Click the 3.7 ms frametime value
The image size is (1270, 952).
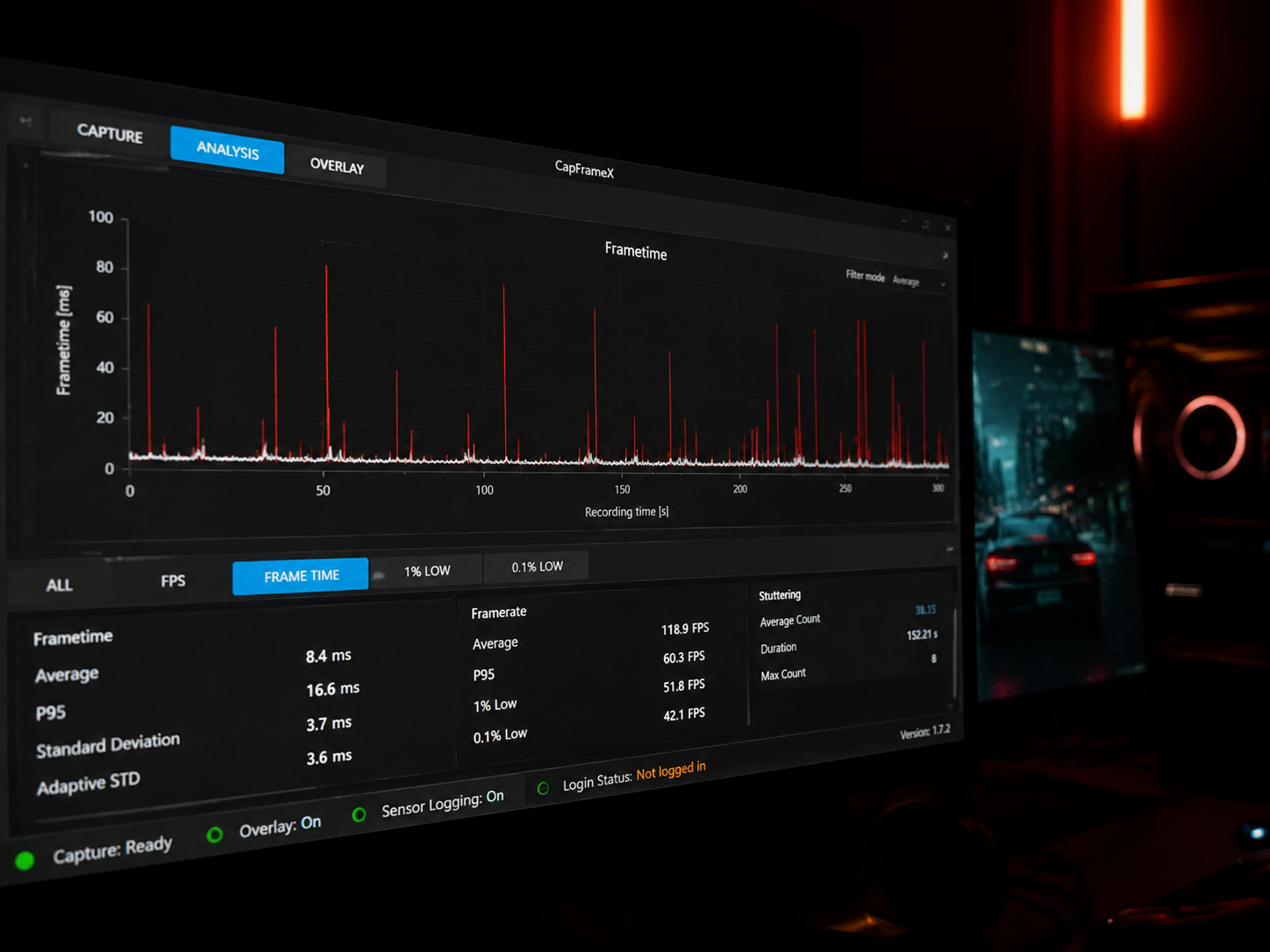pos(329,724)
